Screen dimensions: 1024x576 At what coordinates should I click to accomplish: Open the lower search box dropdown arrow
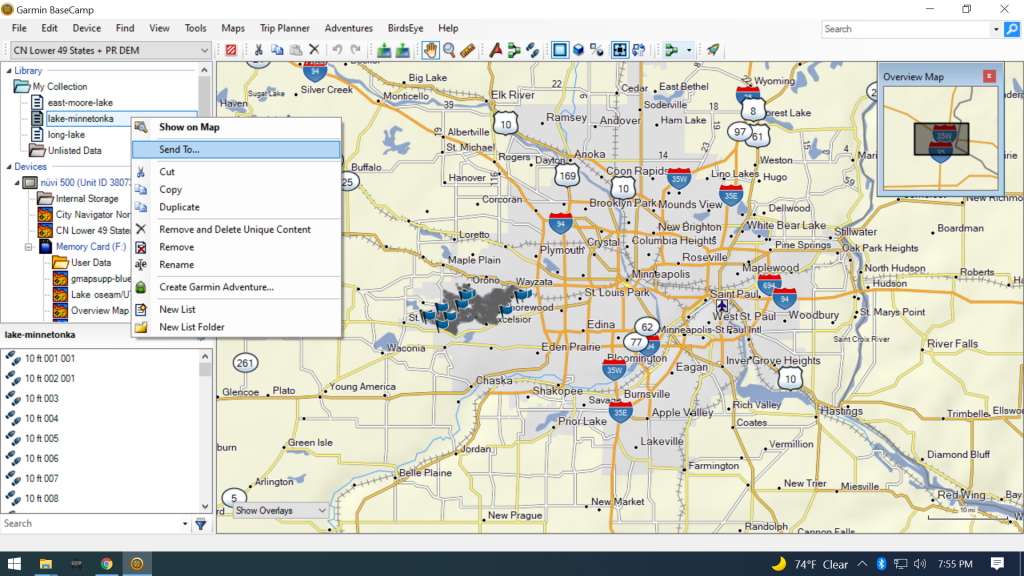185,524
